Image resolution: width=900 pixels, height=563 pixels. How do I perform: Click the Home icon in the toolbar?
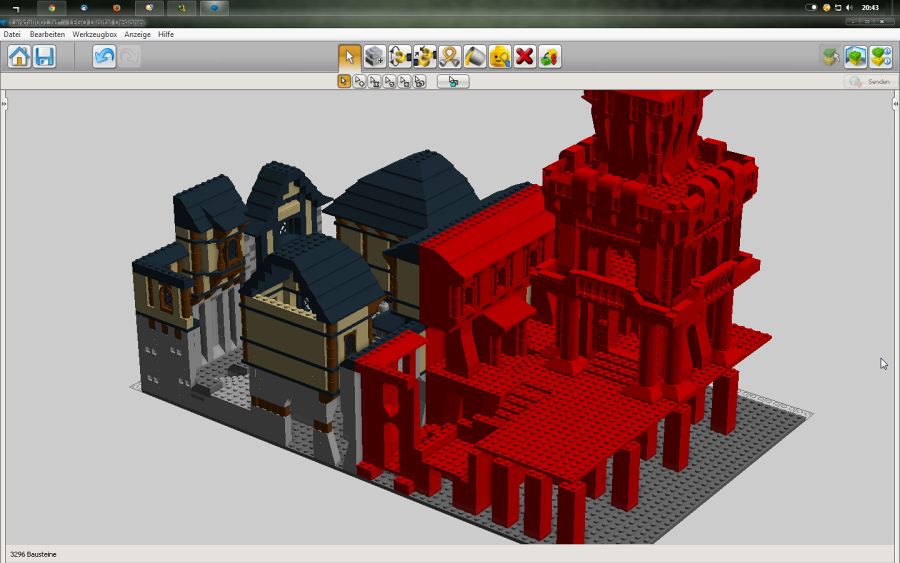(19, 56)
